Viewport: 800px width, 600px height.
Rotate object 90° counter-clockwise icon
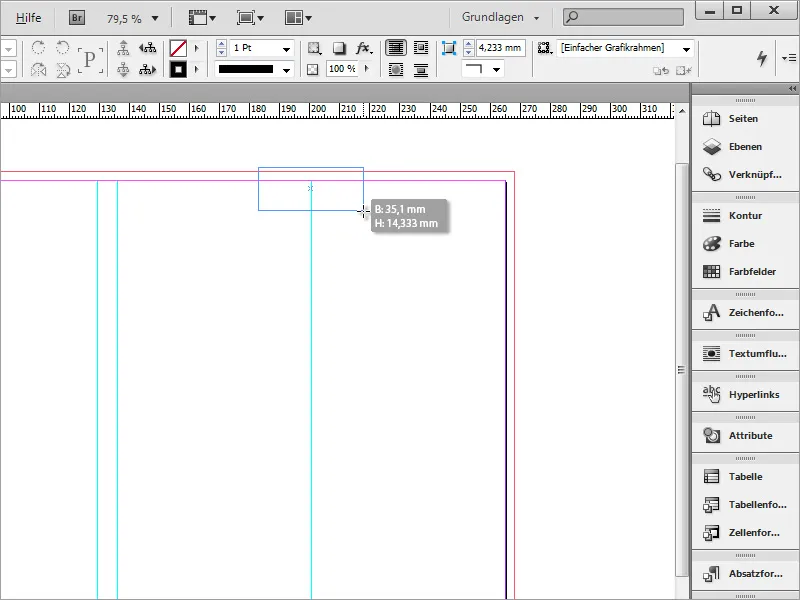tap(63, 48)
